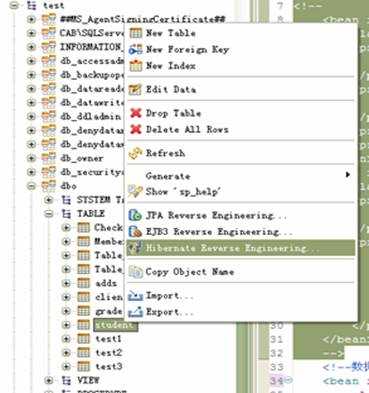Open Generate menu entry
369x393 pixels.
pos(240,175)
